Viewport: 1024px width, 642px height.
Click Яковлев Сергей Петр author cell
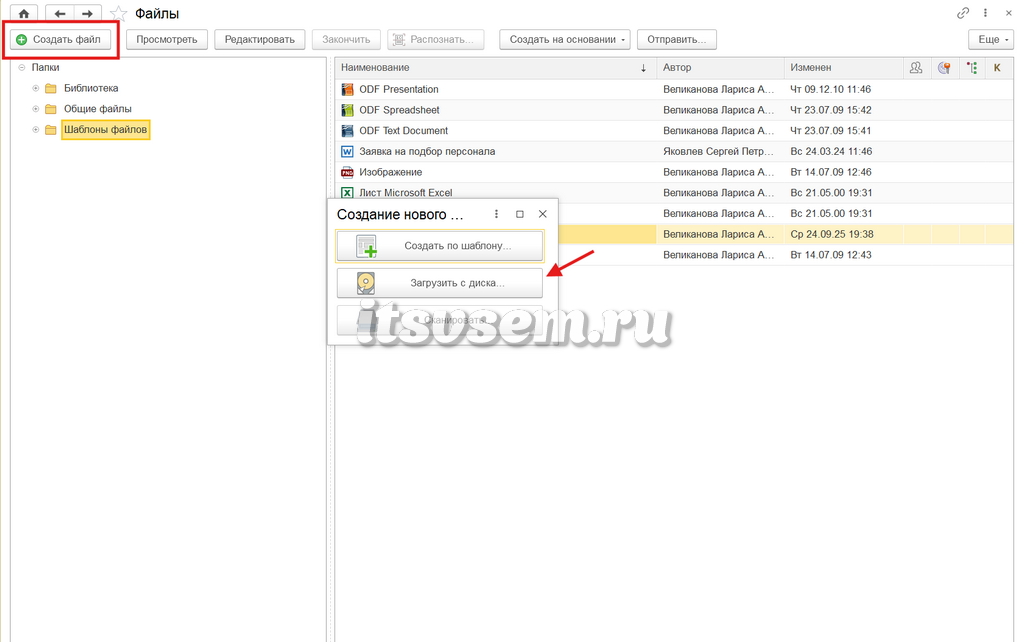(718, 152)
